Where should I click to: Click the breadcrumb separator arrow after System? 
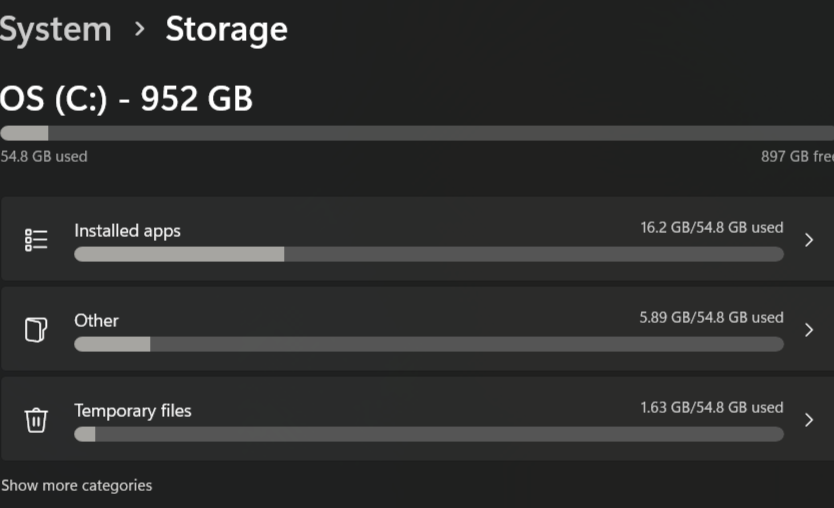tap(139, 29)
